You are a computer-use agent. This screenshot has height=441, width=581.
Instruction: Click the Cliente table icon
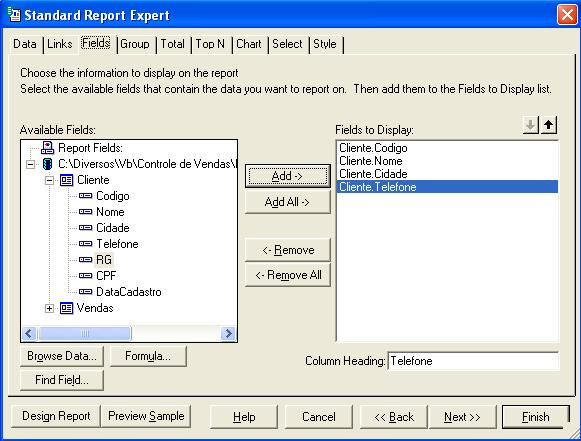pos(66,180)
